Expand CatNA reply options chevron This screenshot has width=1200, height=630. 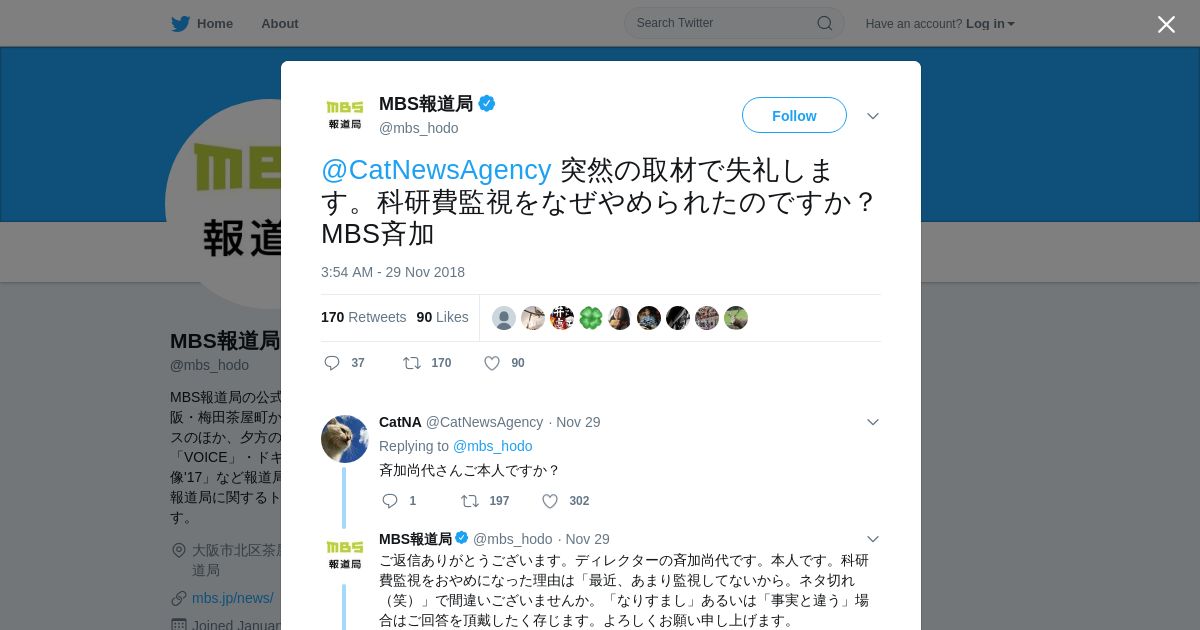873,422
